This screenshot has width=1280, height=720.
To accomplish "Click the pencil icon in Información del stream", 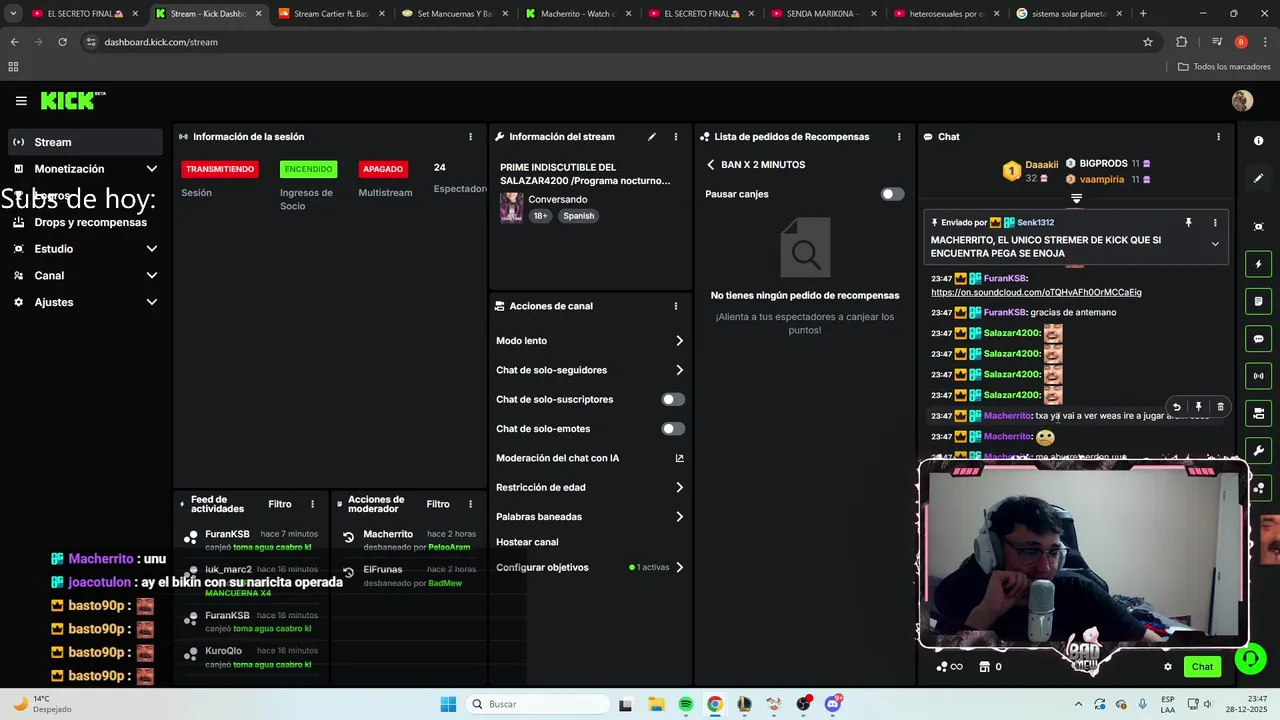I will [652, 137].
